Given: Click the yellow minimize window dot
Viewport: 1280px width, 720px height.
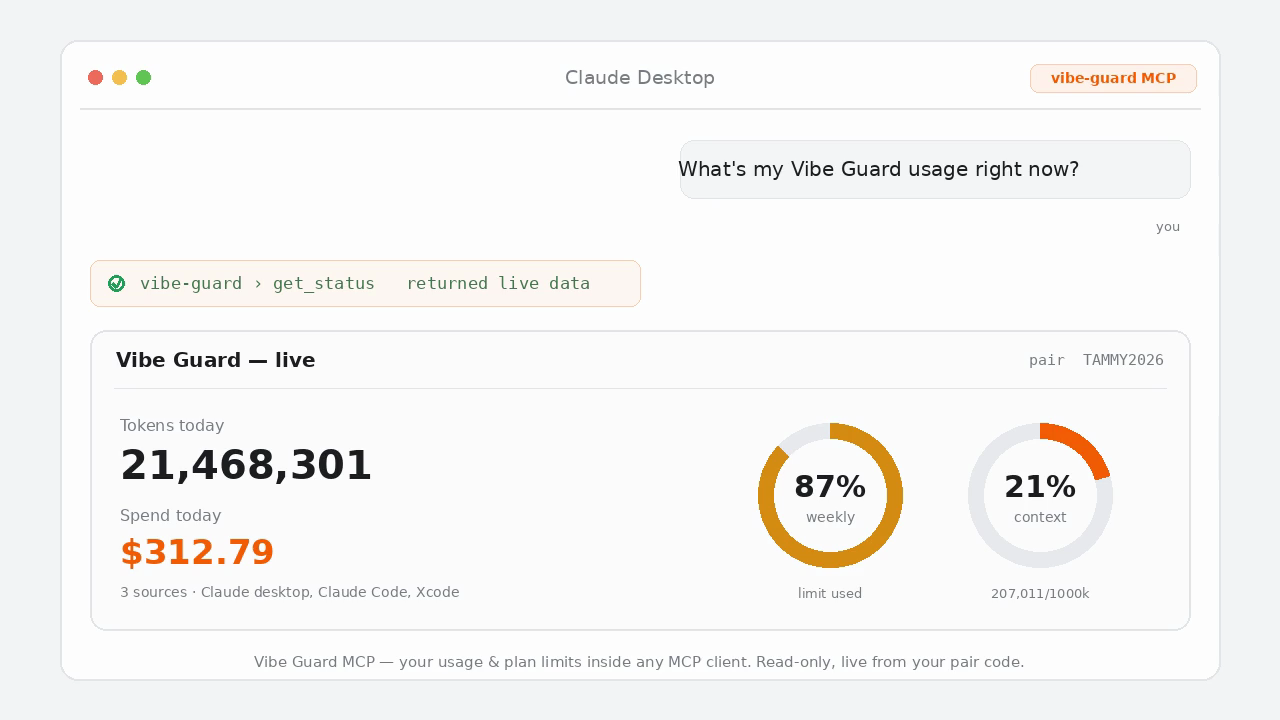Looking at the screenshot, I should coord(120,78).
